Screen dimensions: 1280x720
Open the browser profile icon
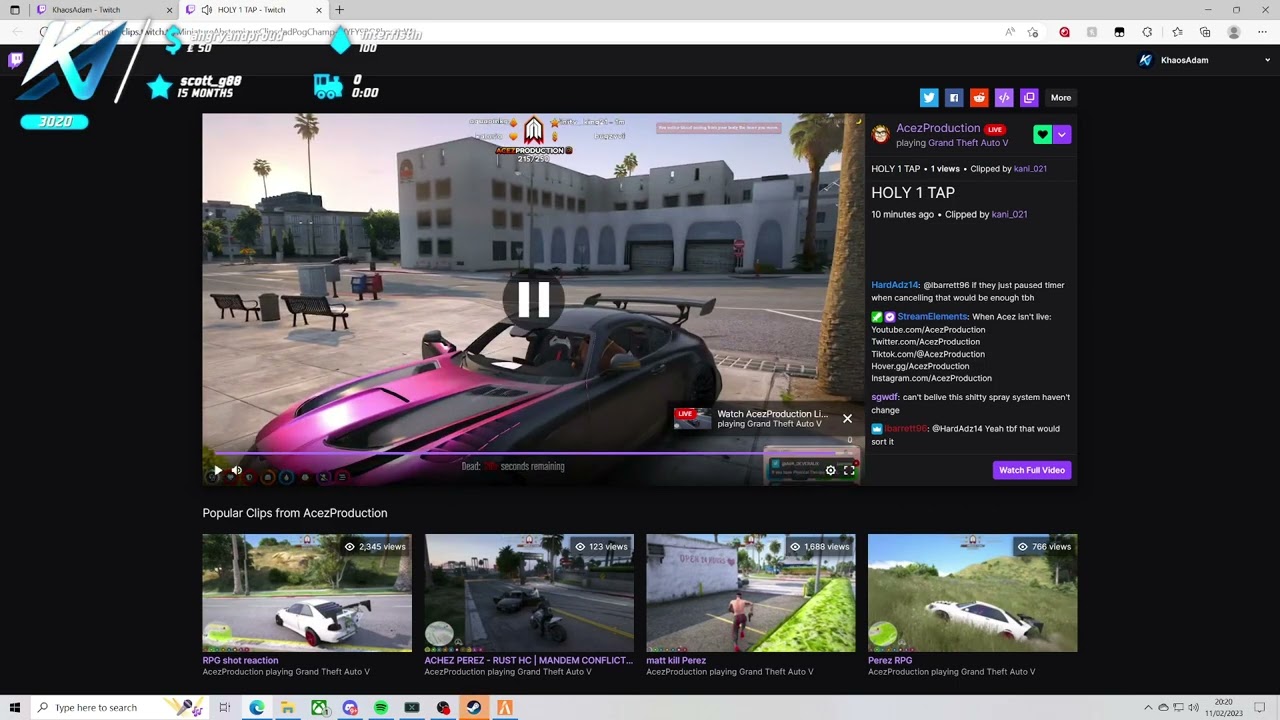click(x=1234, y=32)
